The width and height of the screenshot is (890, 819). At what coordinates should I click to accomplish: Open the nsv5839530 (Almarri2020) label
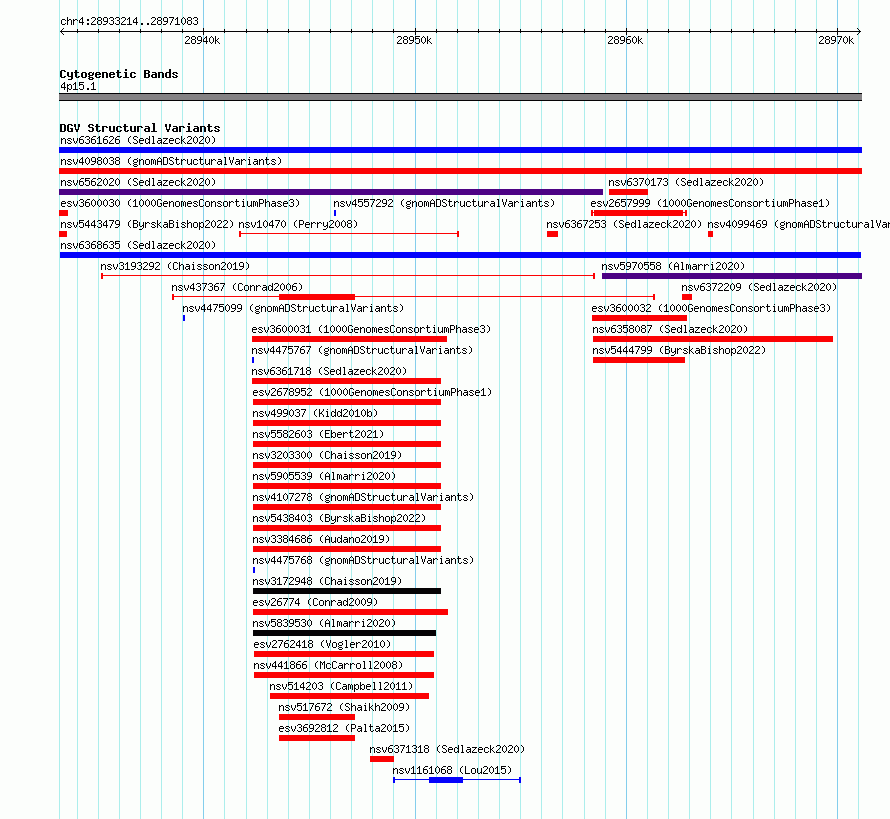[324, 623]
